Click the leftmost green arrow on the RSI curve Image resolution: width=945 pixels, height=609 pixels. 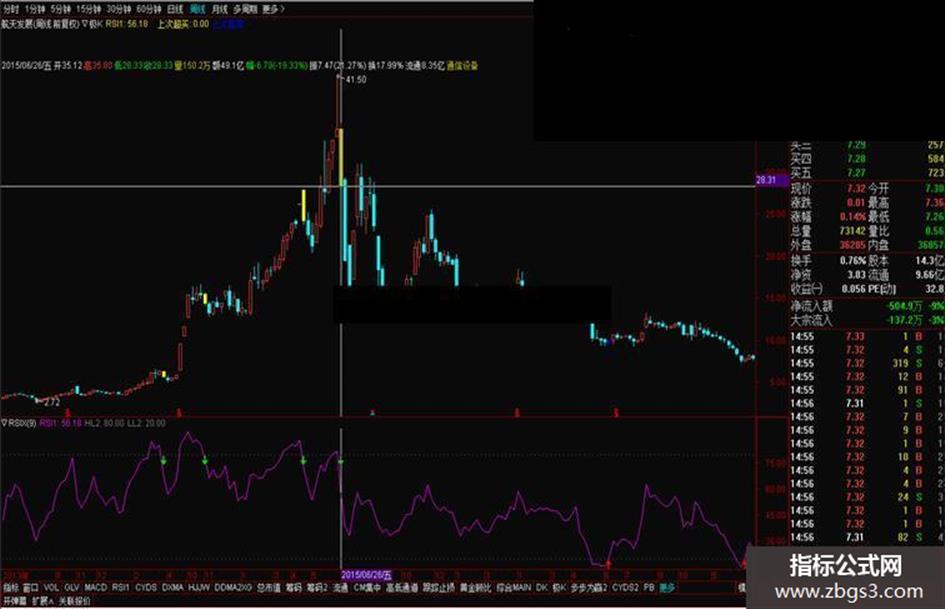(x=163, y=461)
